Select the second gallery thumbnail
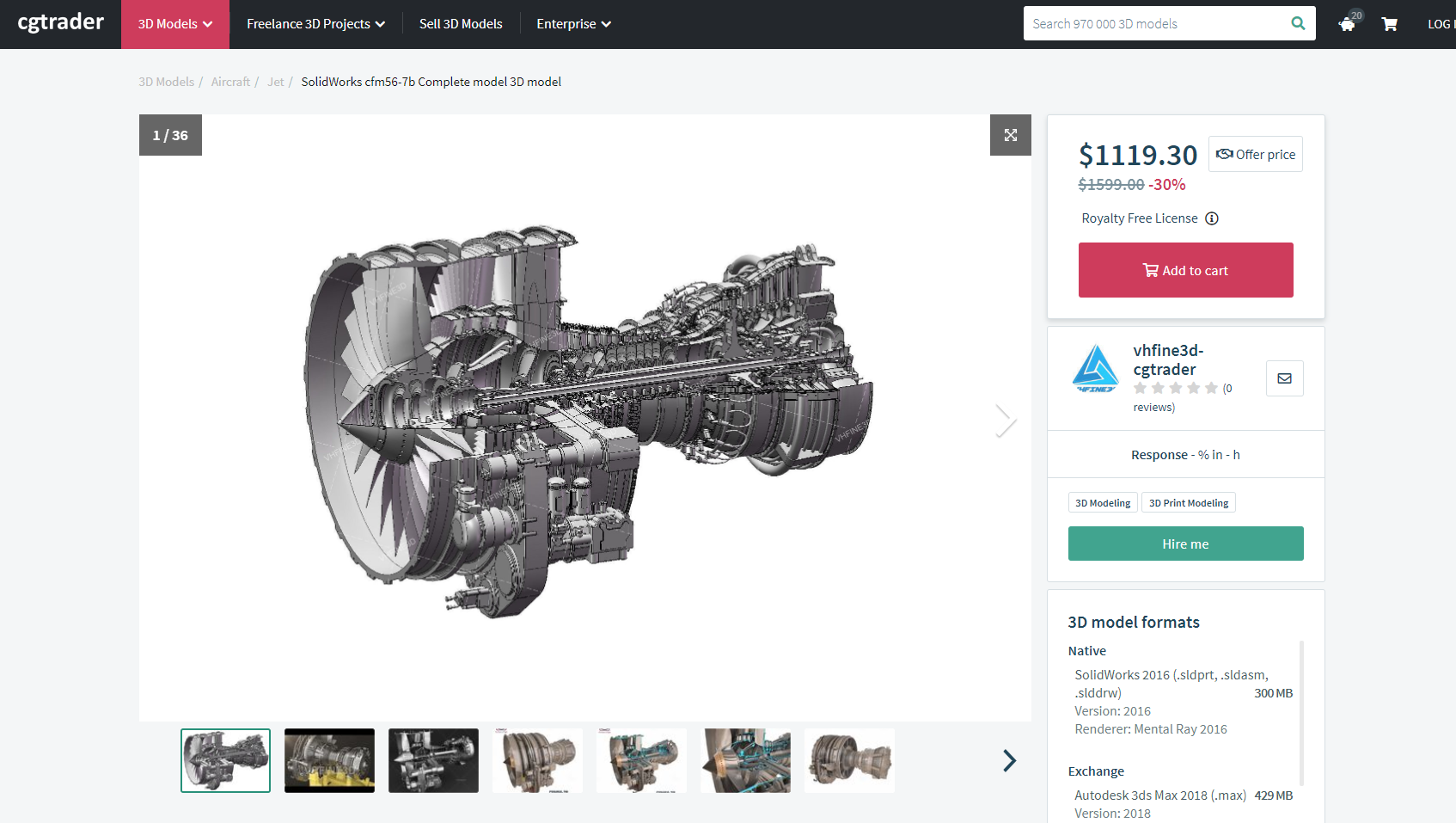Screen dimensions: 1456x823 (x=329, y=760)
